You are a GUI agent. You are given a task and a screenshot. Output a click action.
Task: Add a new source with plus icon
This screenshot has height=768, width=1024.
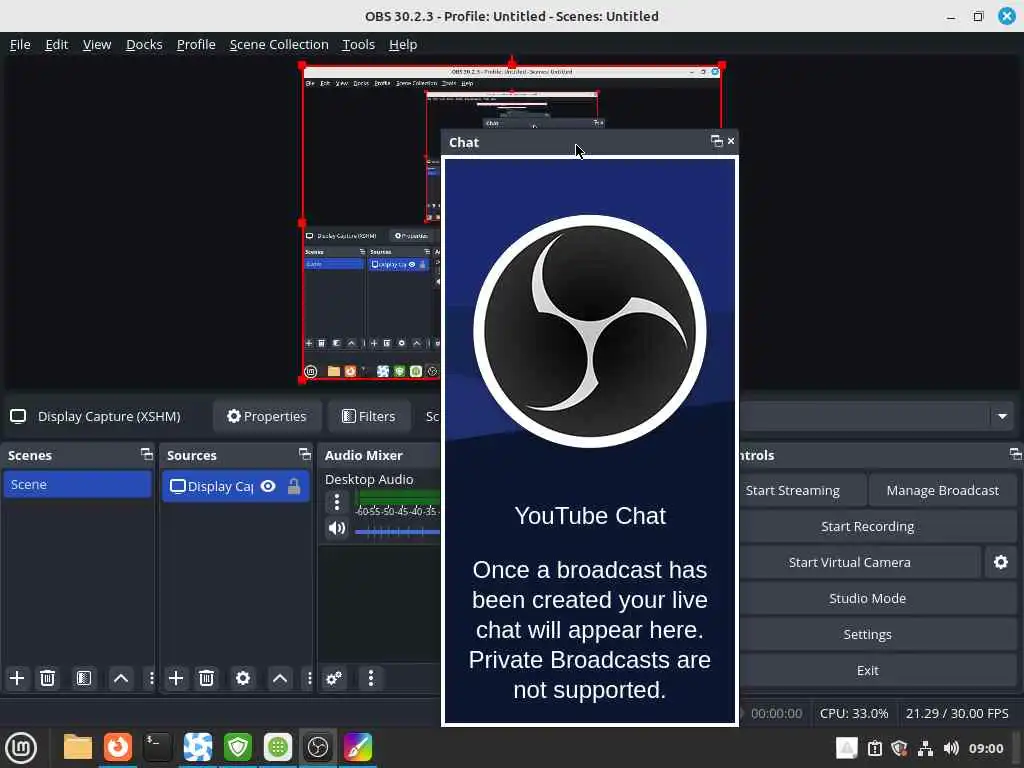[176, 678]
